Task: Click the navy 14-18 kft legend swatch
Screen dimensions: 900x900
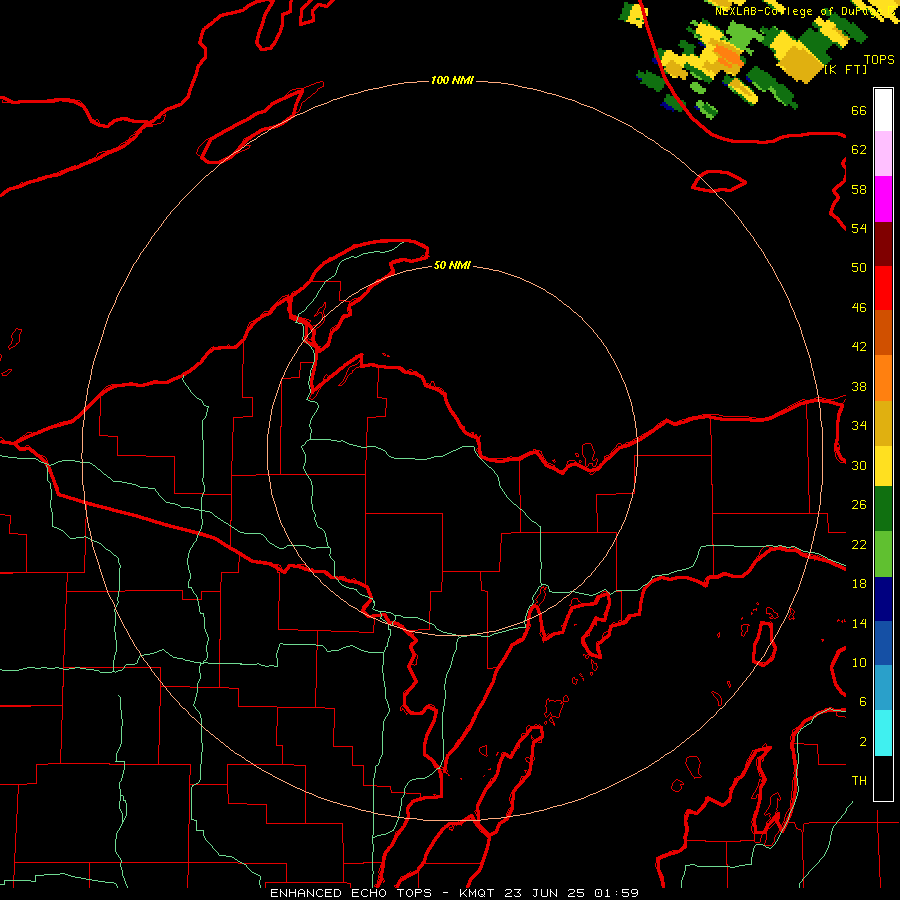Action: point(883,599)
